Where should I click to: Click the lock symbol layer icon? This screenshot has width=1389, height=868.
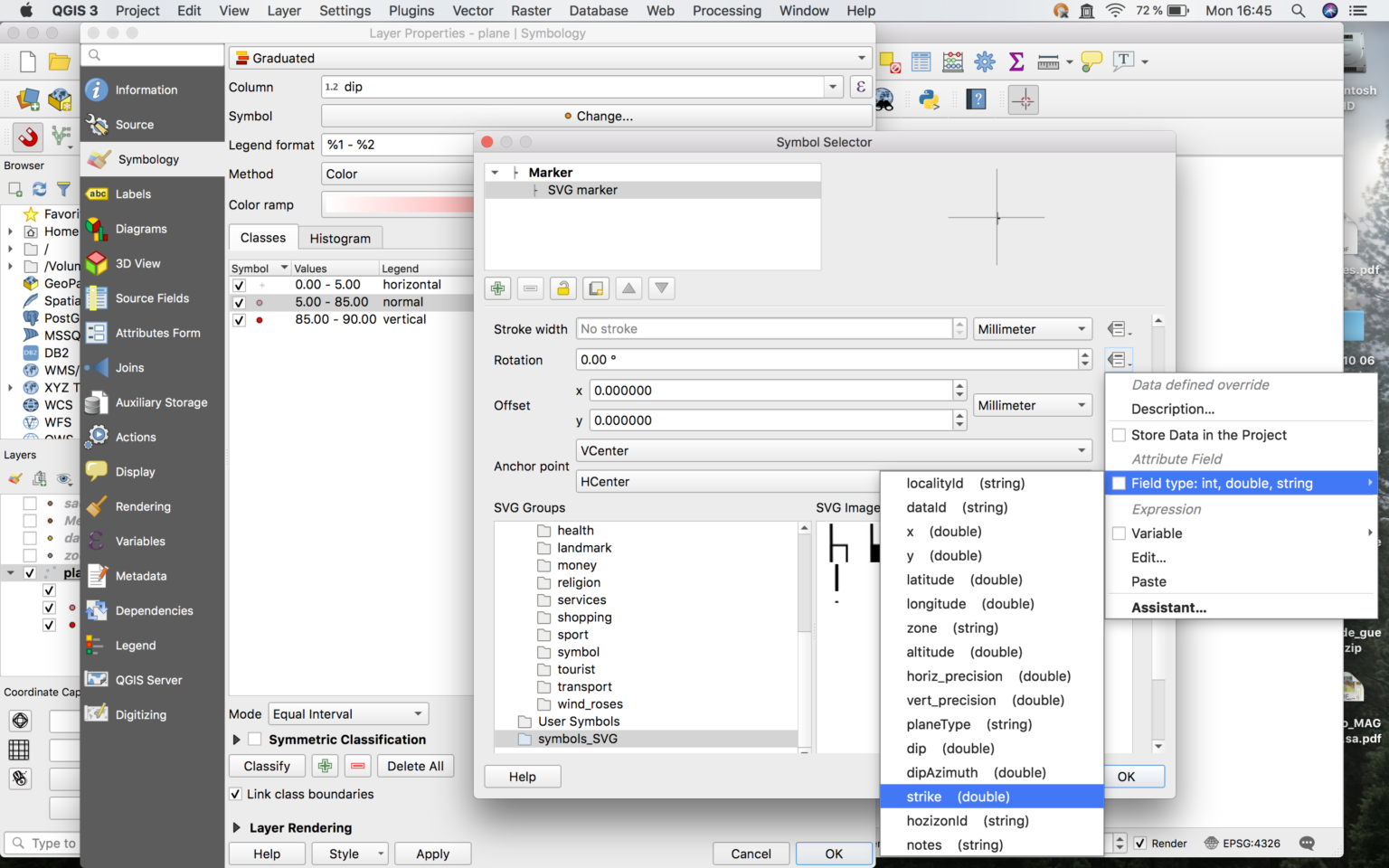coord(562,288)
